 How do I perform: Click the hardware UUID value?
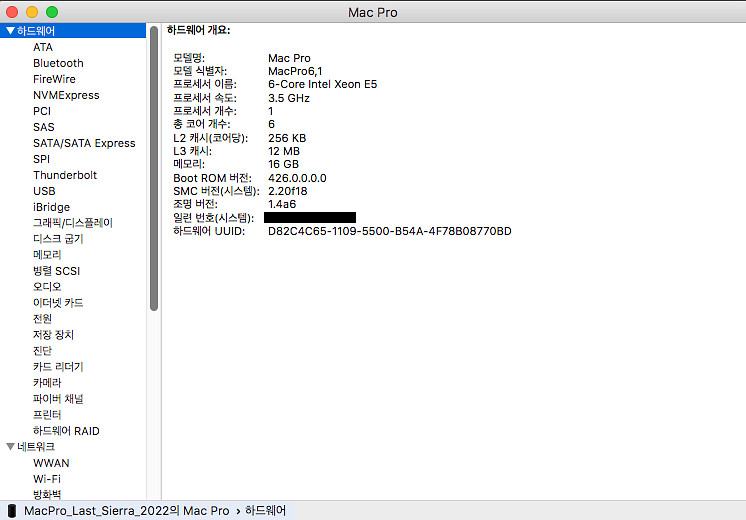pyautogui.click(x=390, y=231)
